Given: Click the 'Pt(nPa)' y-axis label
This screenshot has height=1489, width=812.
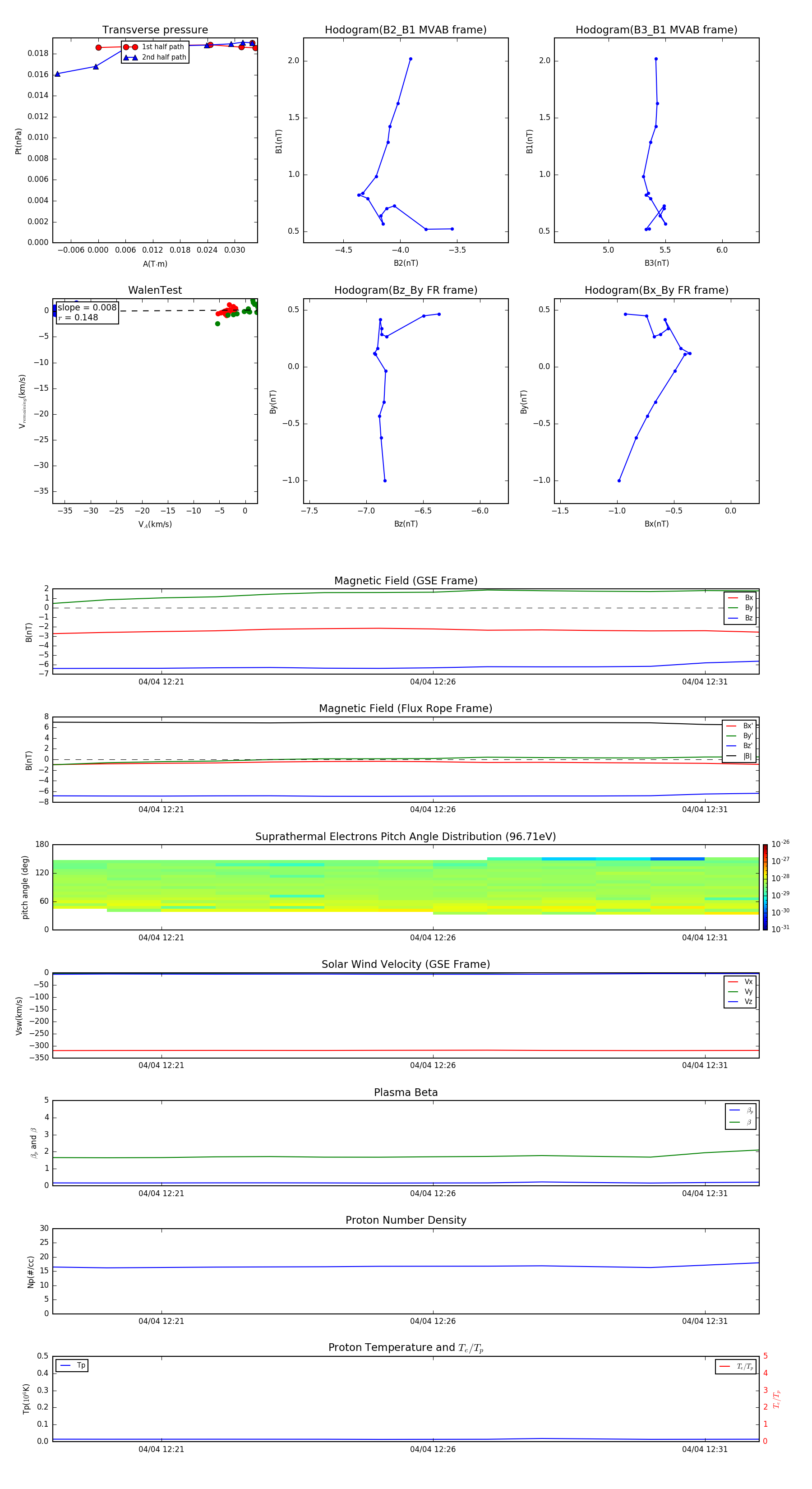Looking at the screenshot, I should 18,141.
